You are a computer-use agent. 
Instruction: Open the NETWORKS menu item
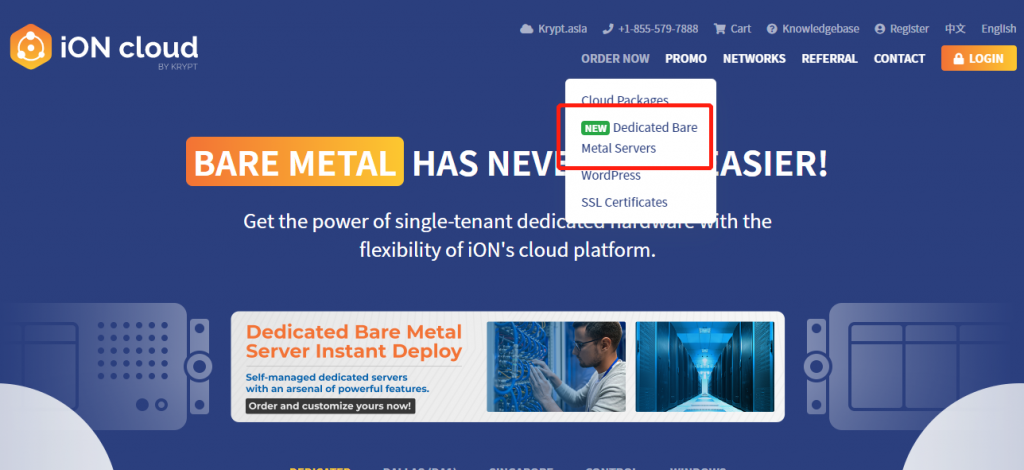pyautogui.click(x=754, y=59)
